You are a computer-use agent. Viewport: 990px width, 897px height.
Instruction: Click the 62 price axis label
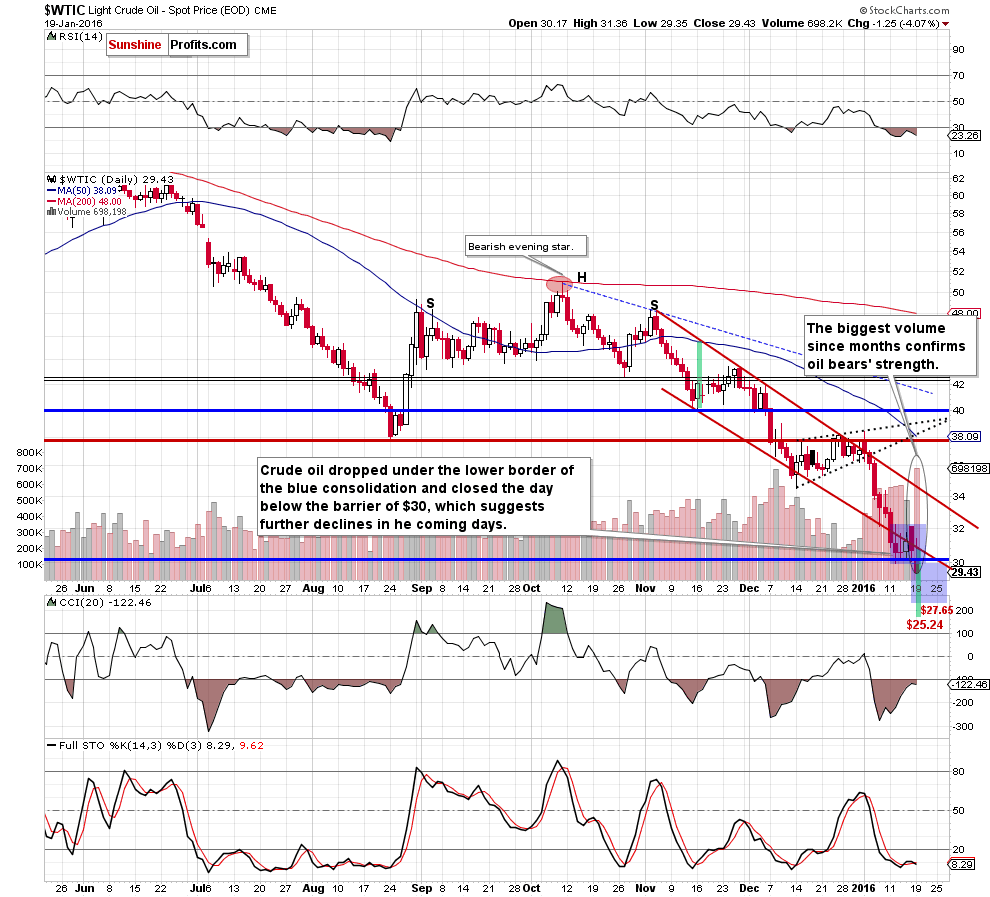pyautogui.click(x=958, y=179)
